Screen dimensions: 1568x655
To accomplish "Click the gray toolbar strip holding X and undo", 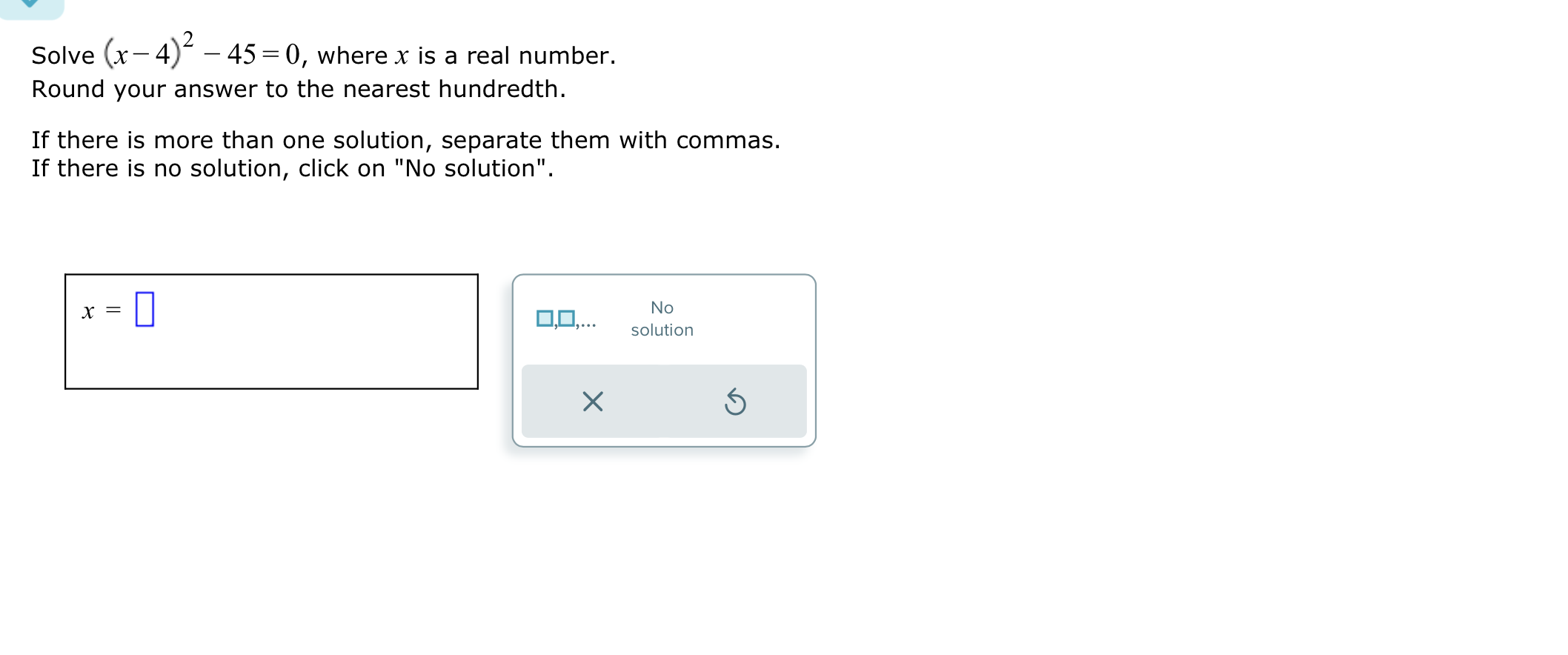I will [664, 401].
